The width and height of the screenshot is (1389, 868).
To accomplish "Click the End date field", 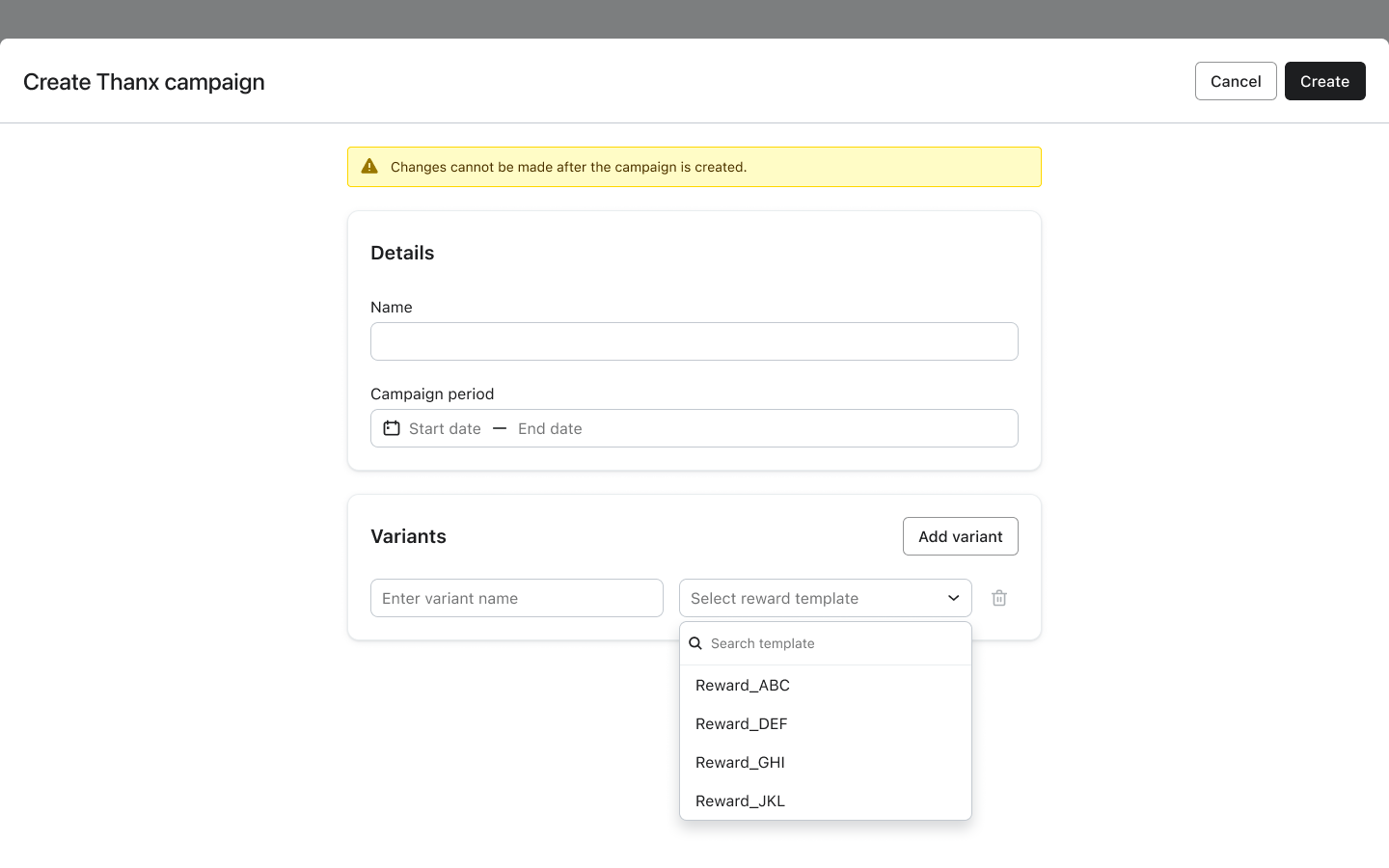I will 550,428.
